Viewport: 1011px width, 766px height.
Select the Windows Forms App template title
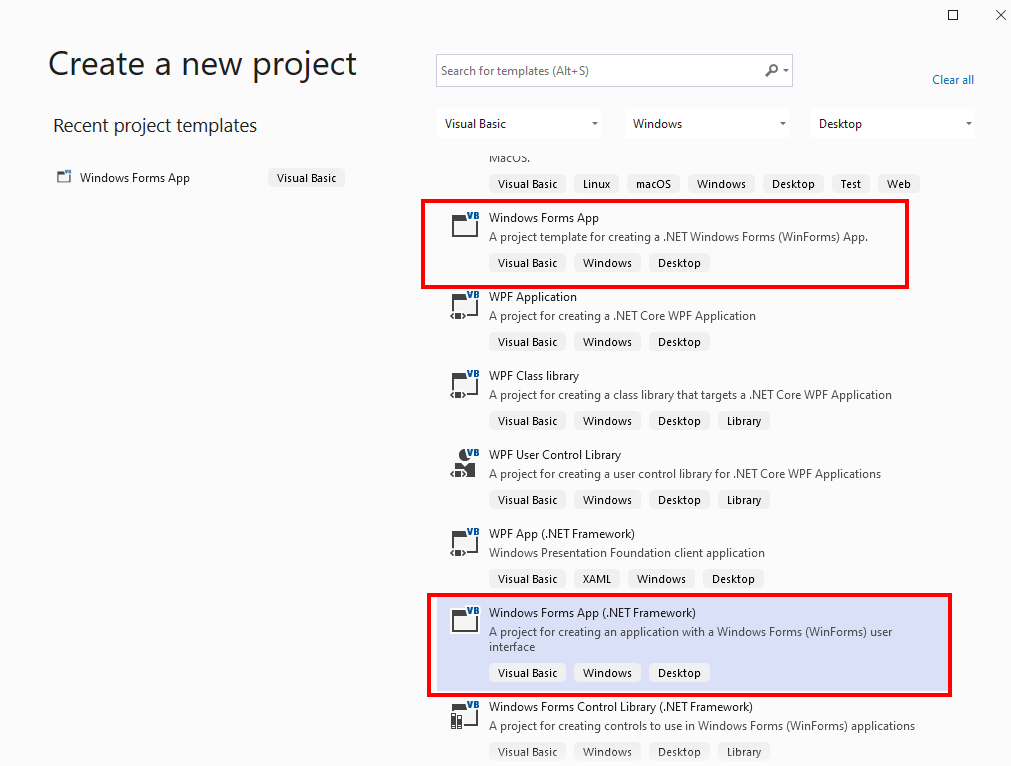click(x=544, y=218)
